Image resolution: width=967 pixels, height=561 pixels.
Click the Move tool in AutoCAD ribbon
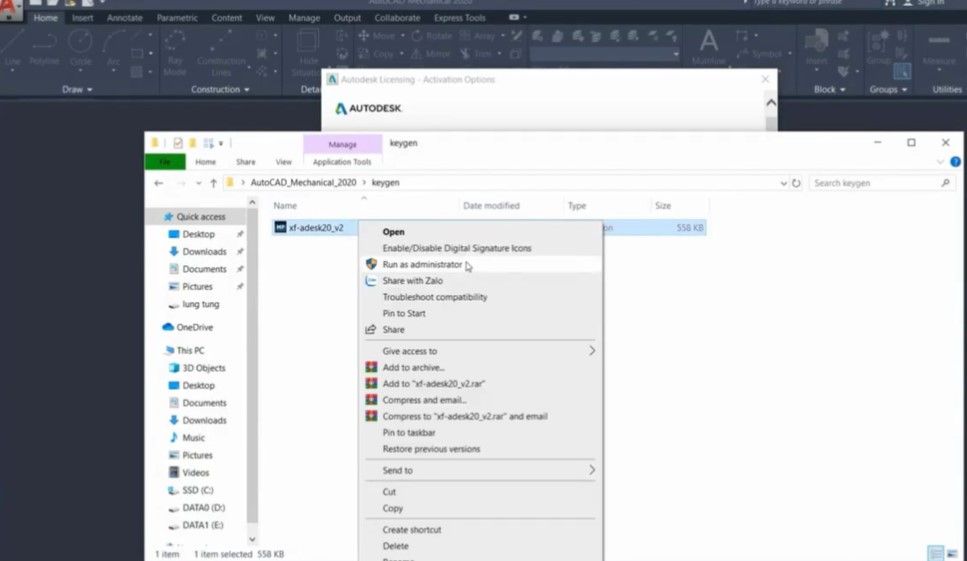(x=377, y=36)
